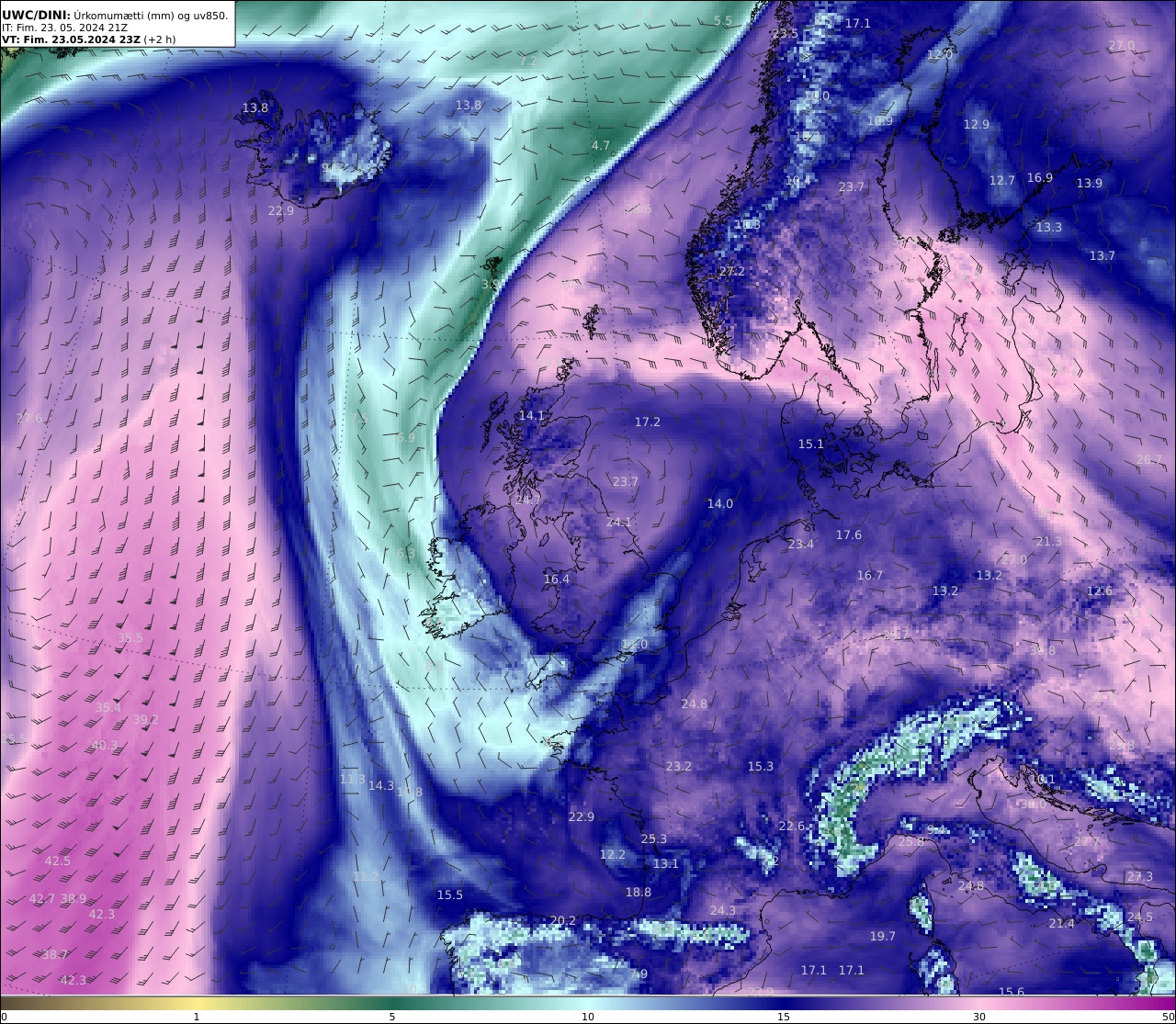Click the '(+2 h)' forecast offset text
The width and height of the screenshot is (1176, 1024).
(x=160, y=39)
